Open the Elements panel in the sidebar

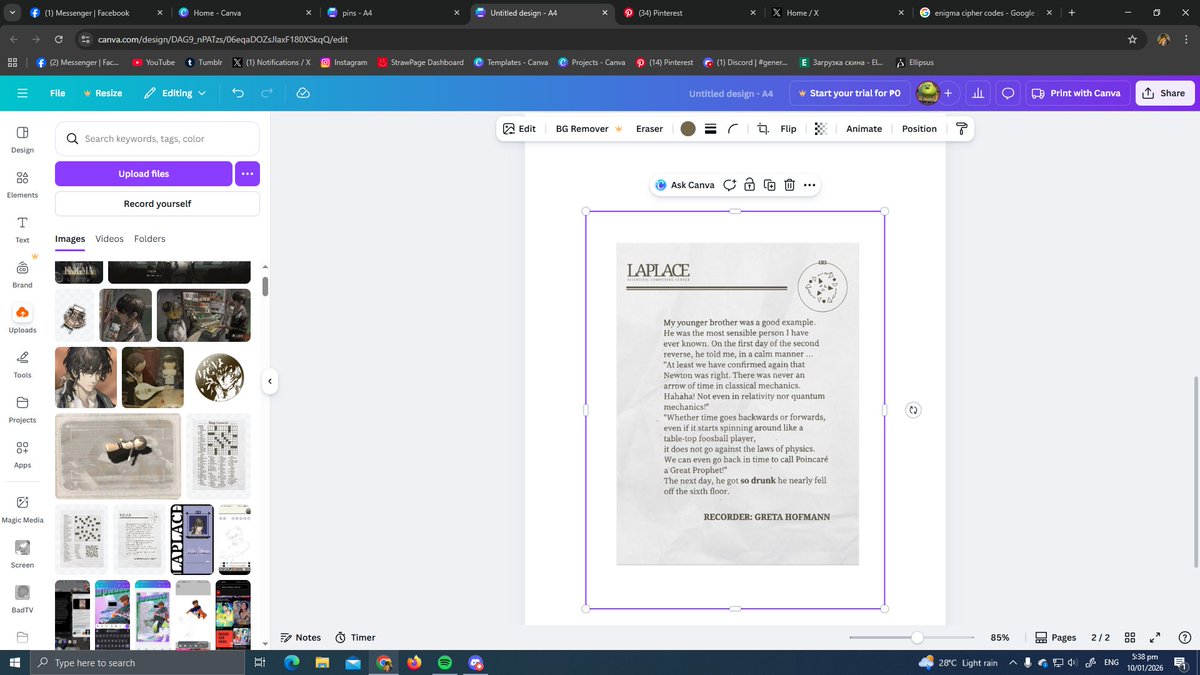tap(21, 182)
